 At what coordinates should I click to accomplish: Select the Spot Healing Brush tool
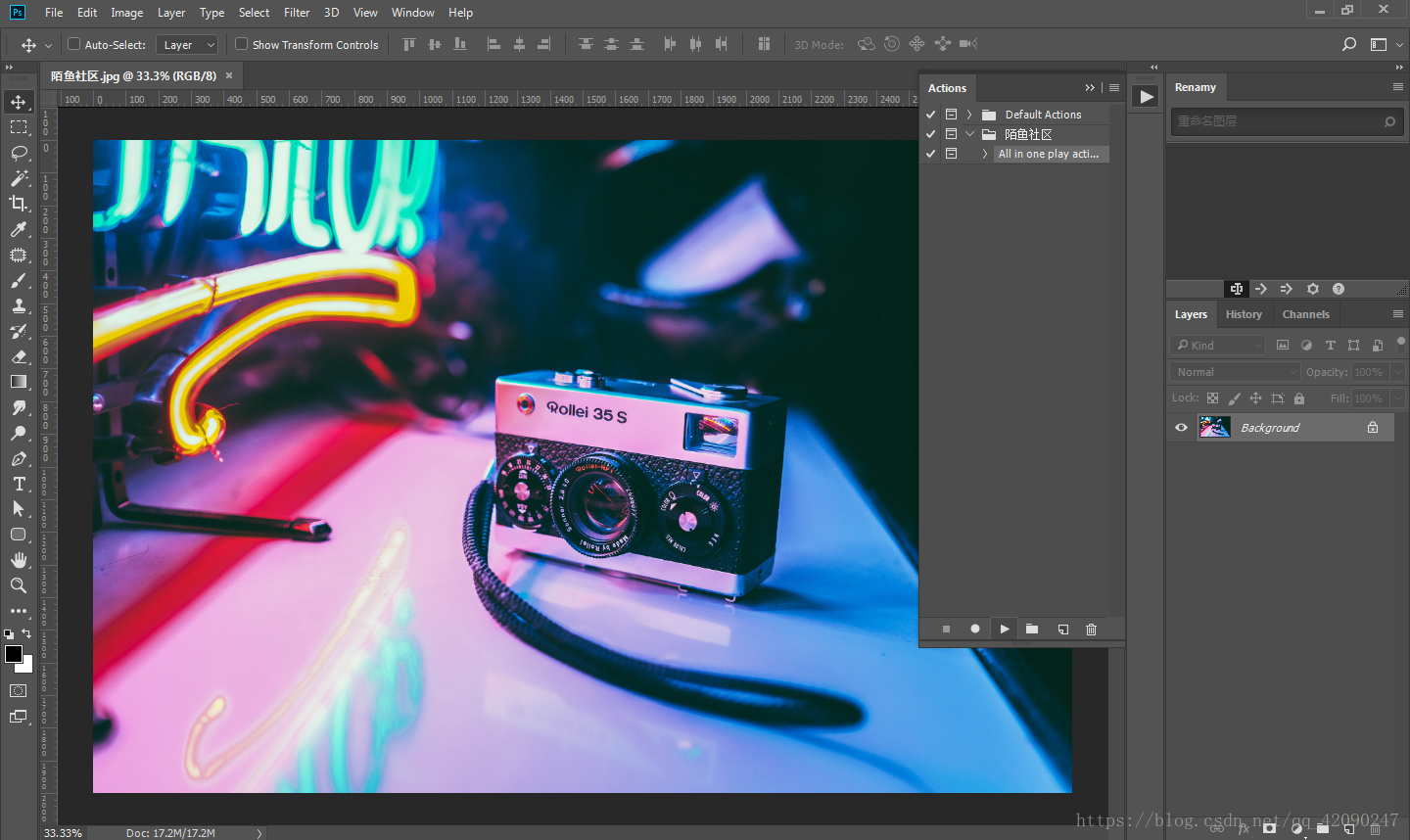click(x=19, y=255)
